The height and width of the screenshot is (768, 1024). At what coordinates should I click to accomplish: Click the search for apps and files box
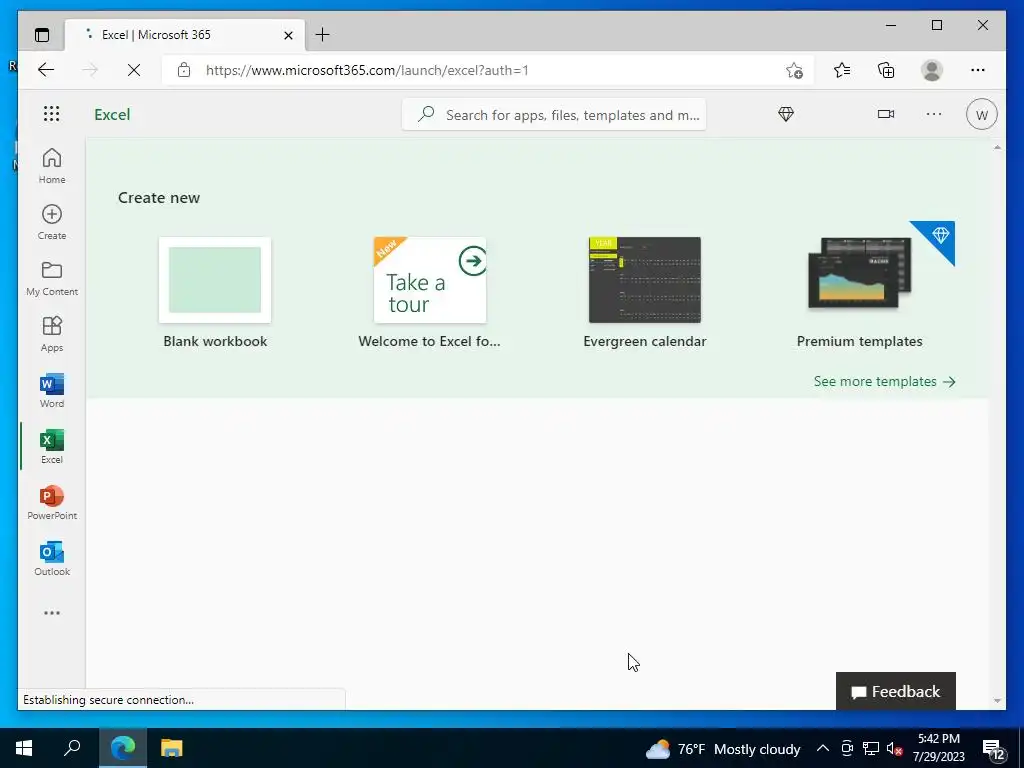click(554, 114)
